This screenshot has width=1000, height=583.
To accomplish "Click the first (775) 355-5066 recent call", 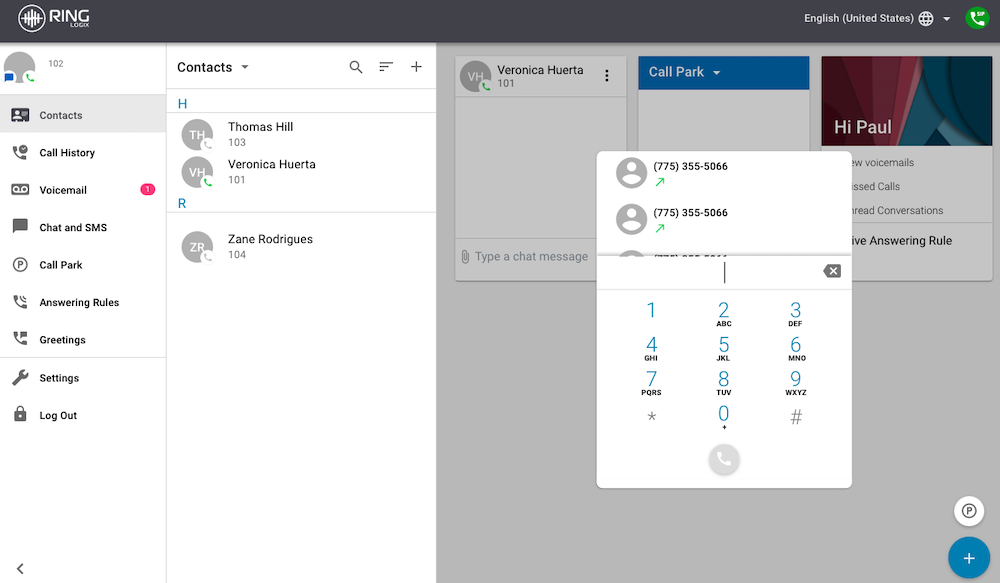I will (x=724, y=173).
